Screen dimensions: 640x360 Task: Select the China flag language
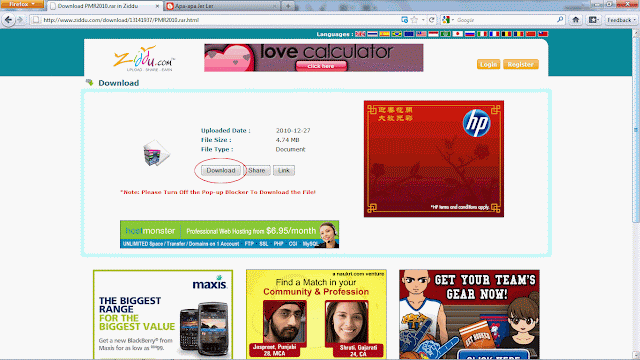click(531, 34)
